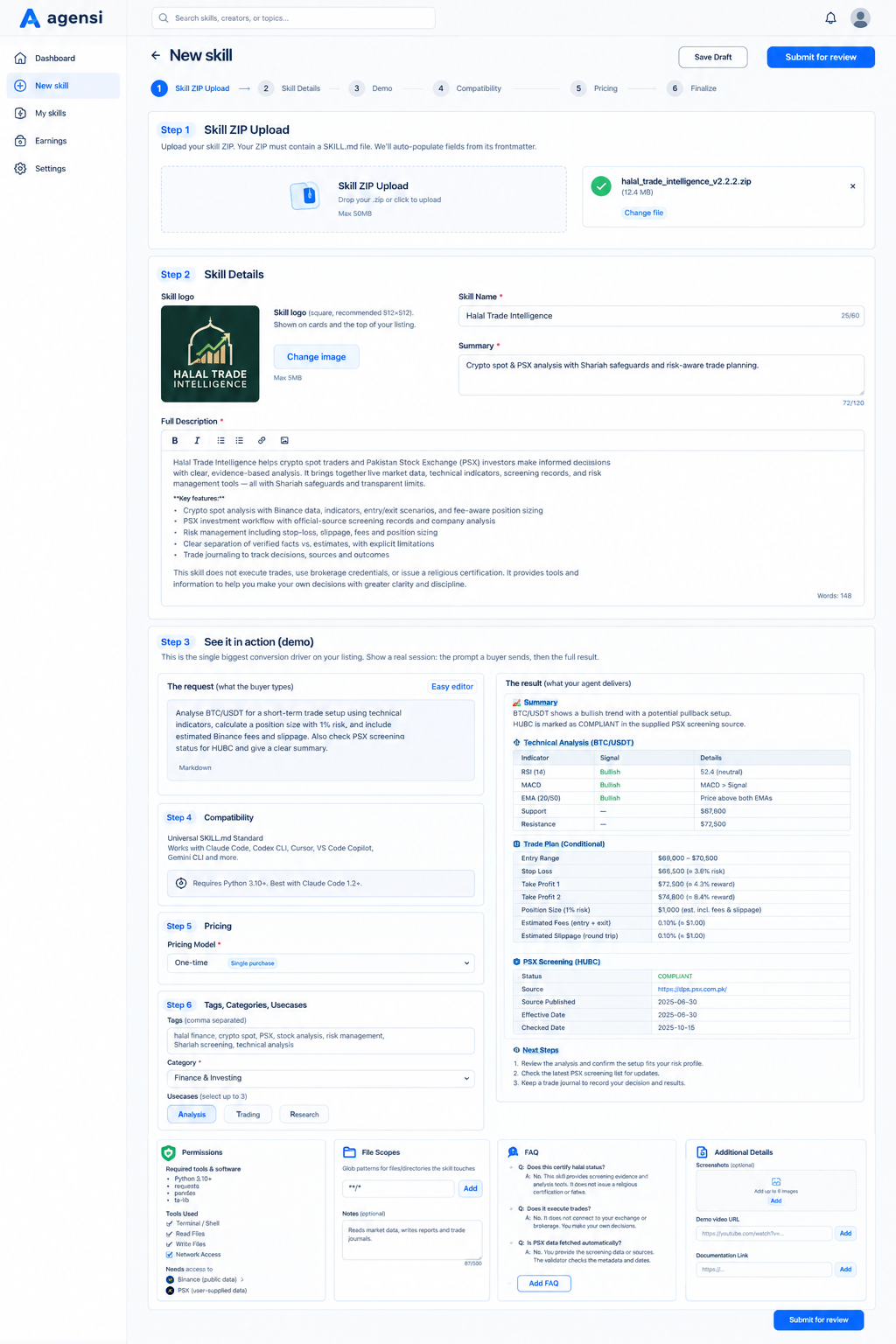Click Change file link

point(644,213)
